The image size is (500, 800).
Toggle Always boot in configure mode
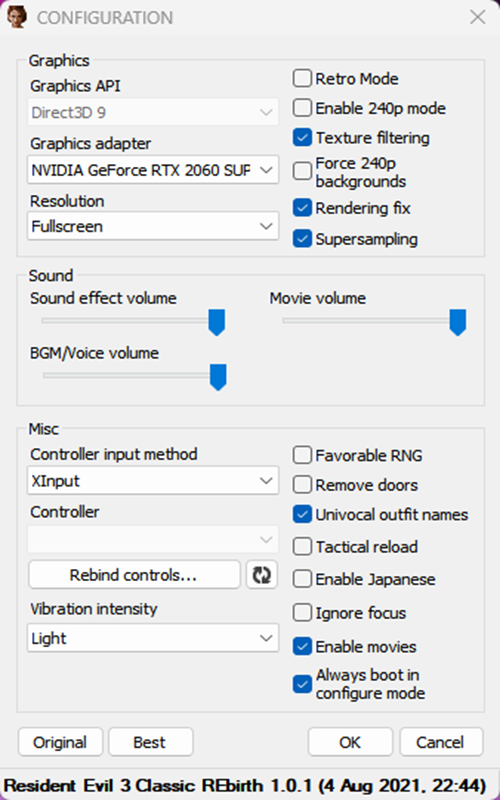click(x=302, y=684)
